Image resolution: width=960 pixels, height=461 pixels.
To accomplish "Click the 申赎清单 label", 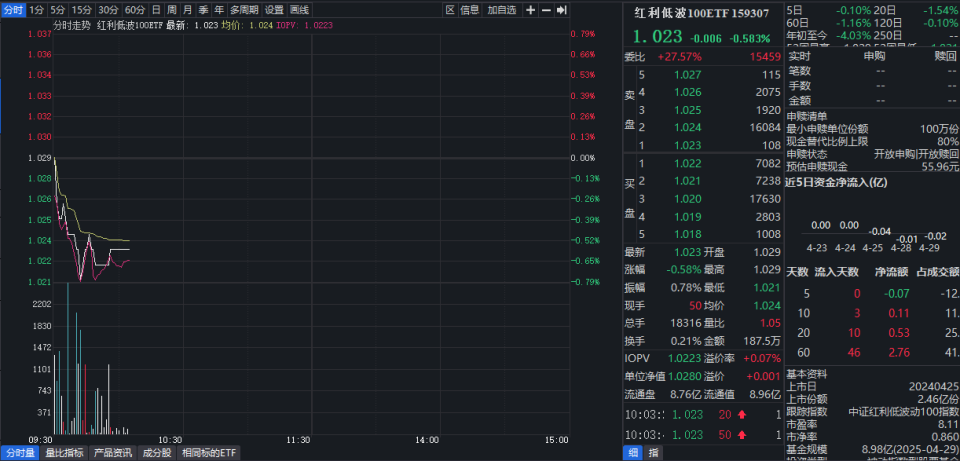I will [x=807, y=116].
